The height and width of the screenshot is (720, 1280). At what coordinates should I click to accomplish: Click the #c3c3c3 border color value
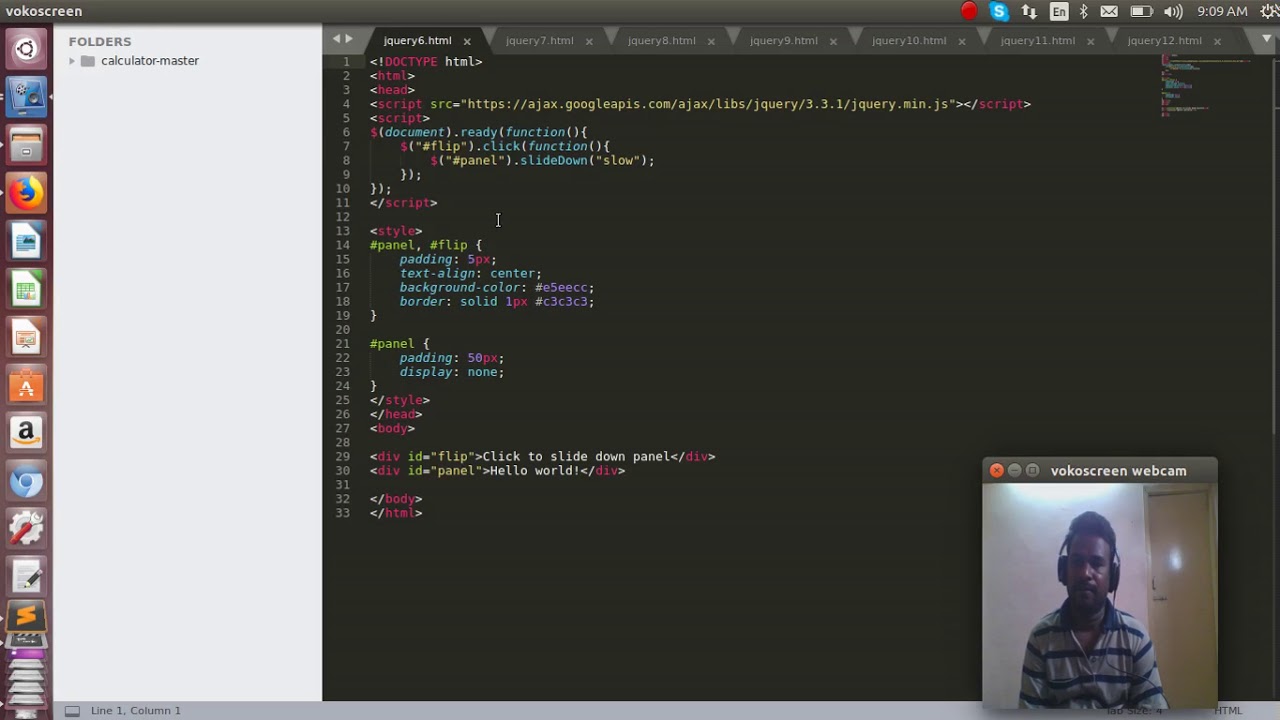click(561, 301)
